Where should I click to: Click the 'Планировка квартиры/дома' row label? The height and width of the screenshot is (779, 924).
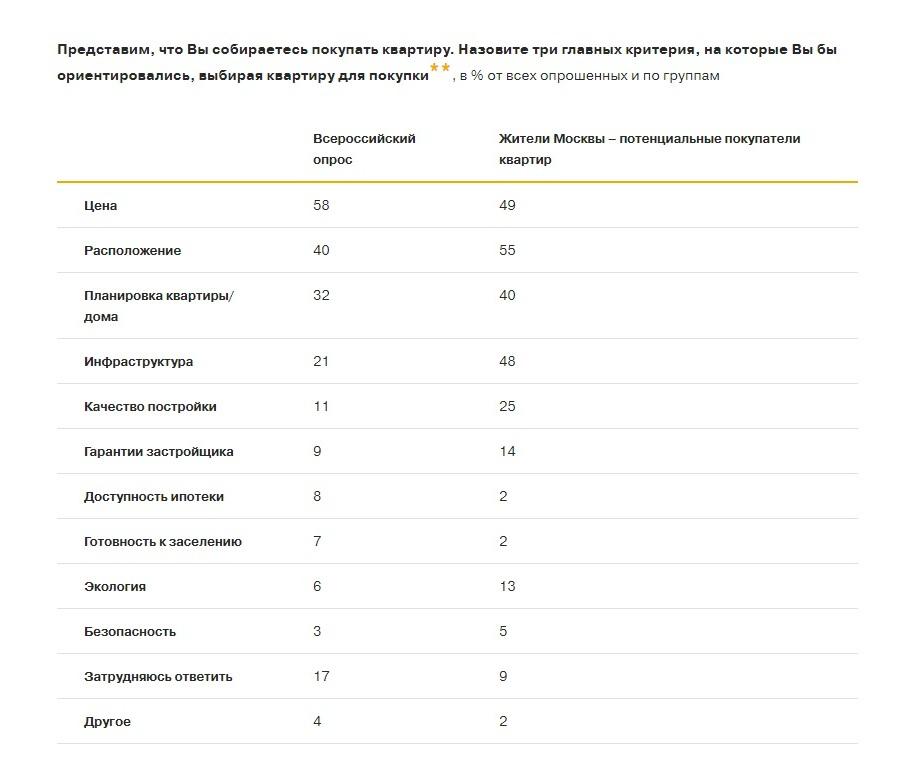pyautogui.click(x=158, y=306)
